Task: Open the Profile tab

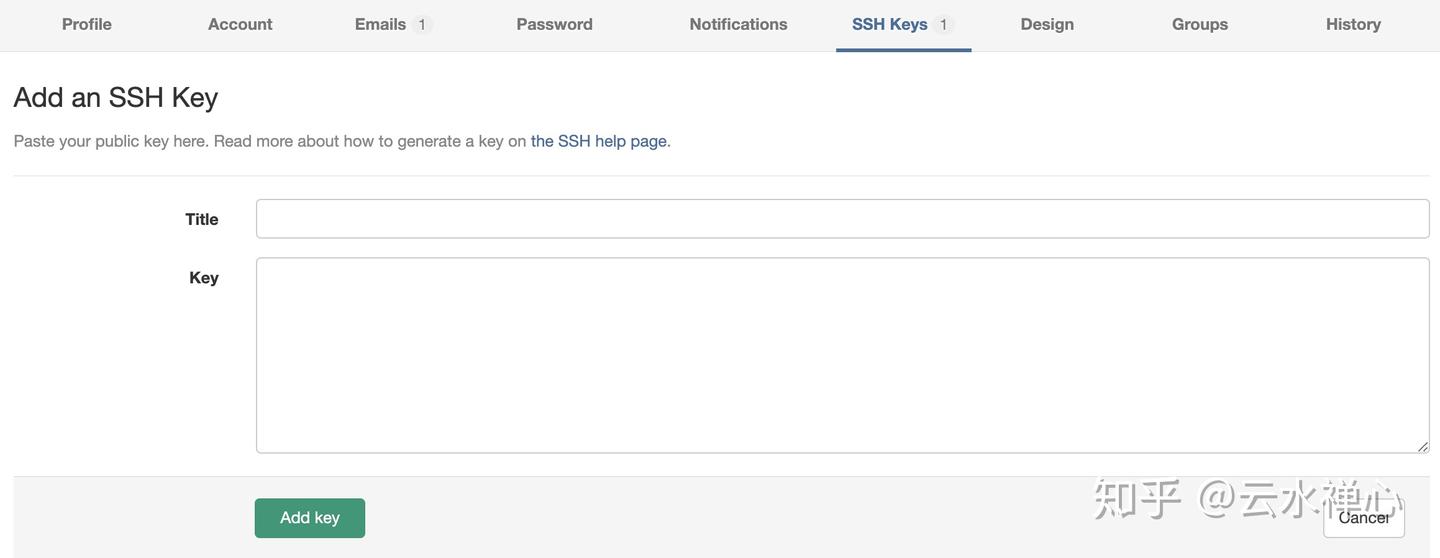Action: [x=87, y=24]
